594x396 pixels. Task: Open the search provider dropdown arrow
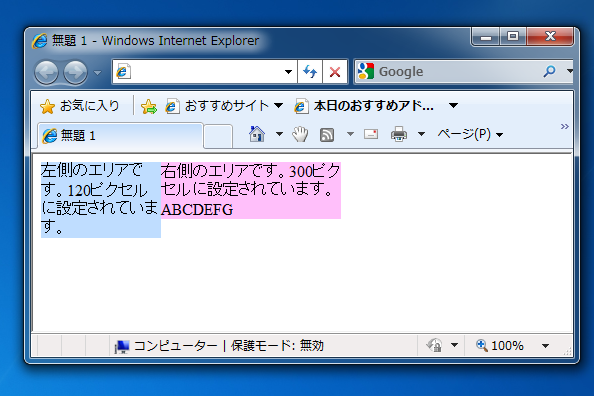(569, 71)
